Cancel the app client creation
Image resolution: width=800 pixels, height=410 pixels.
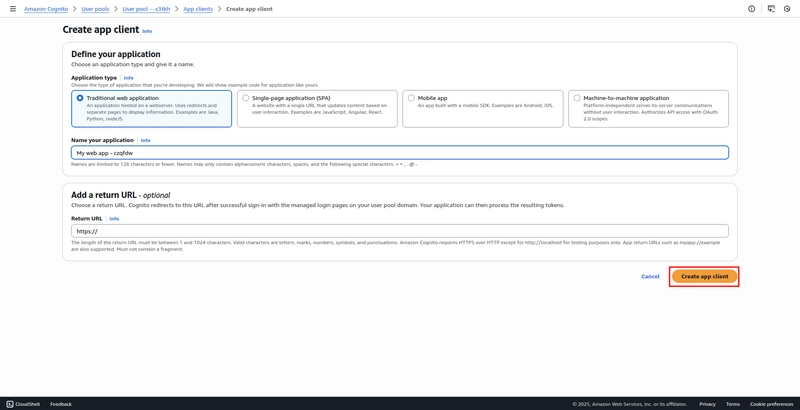[x=650, y=276]
